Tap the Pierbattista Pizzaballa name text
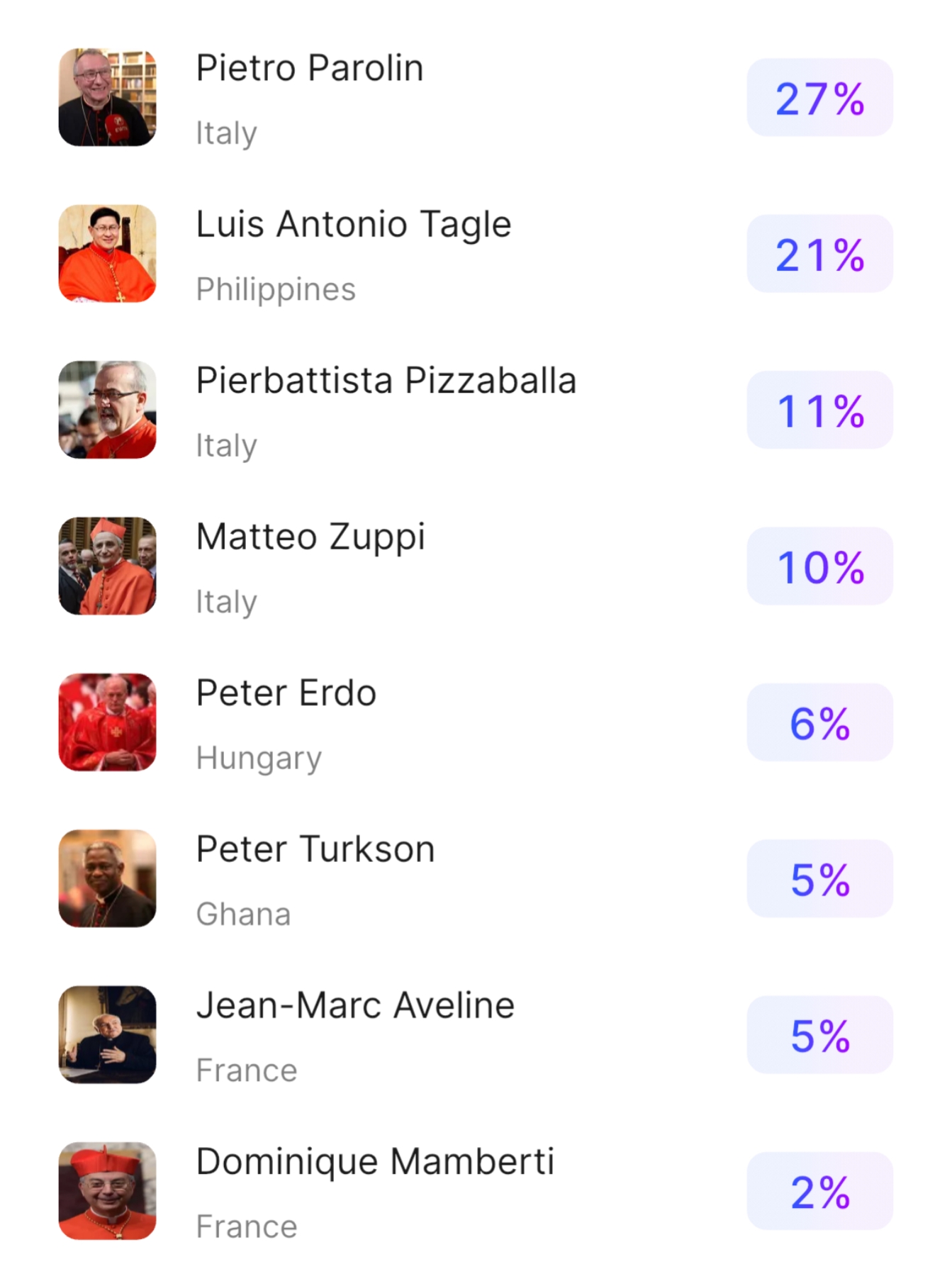 point(386,381)
